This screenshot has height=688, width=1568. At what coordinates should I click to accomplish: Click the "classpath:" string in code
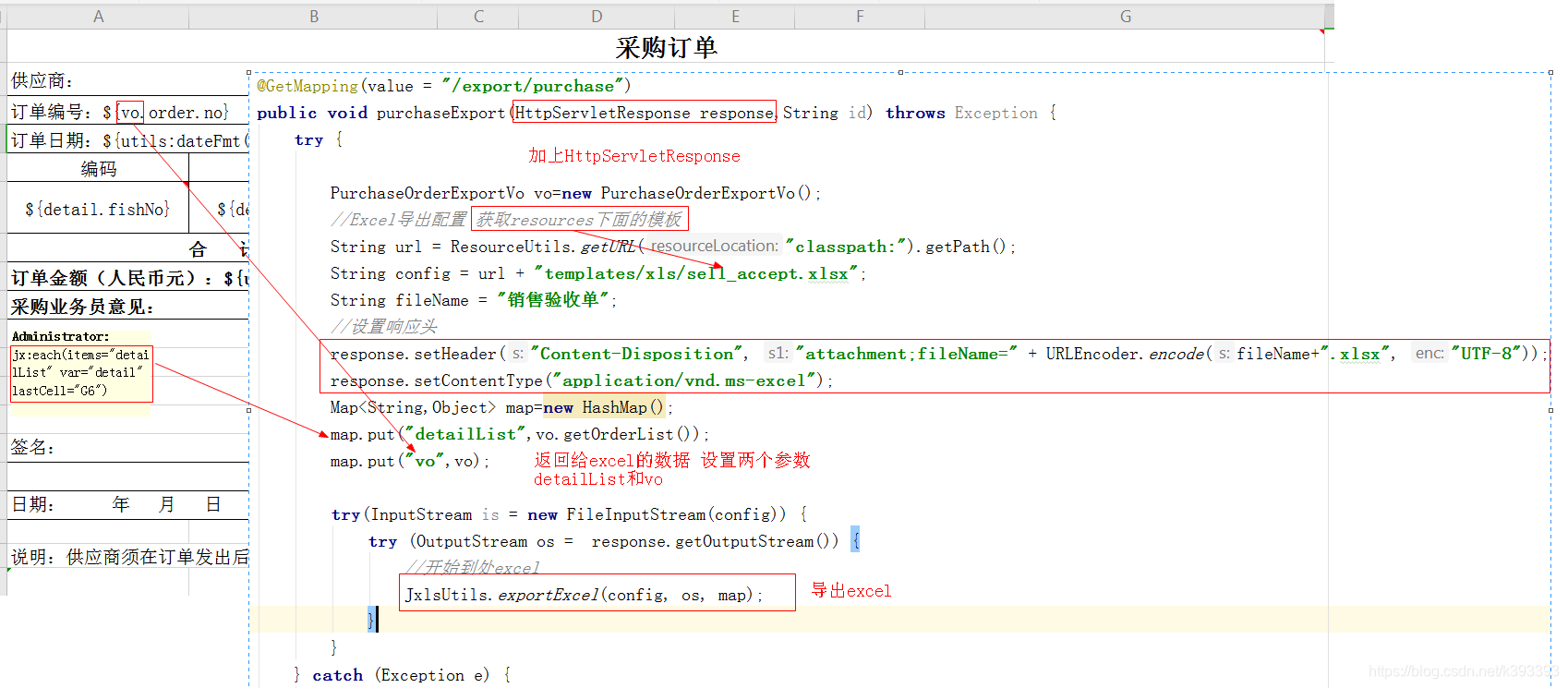[x=845, y=247]
